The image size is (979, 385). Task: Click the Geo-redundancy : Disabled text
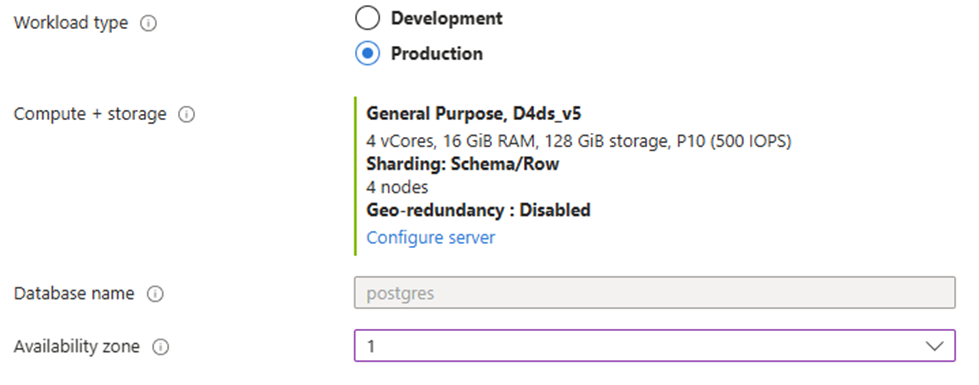coord(478,210)
